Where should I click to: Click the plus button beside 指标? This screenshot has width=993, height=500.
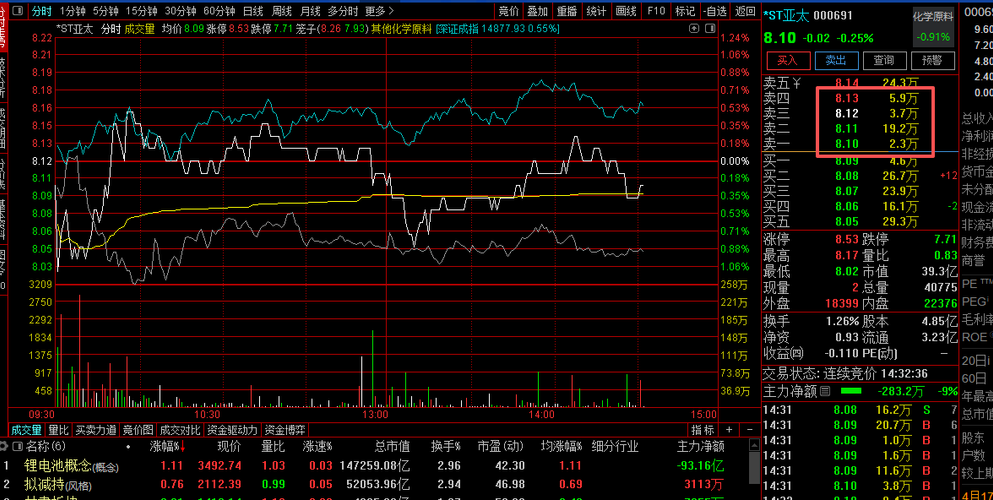729,430
